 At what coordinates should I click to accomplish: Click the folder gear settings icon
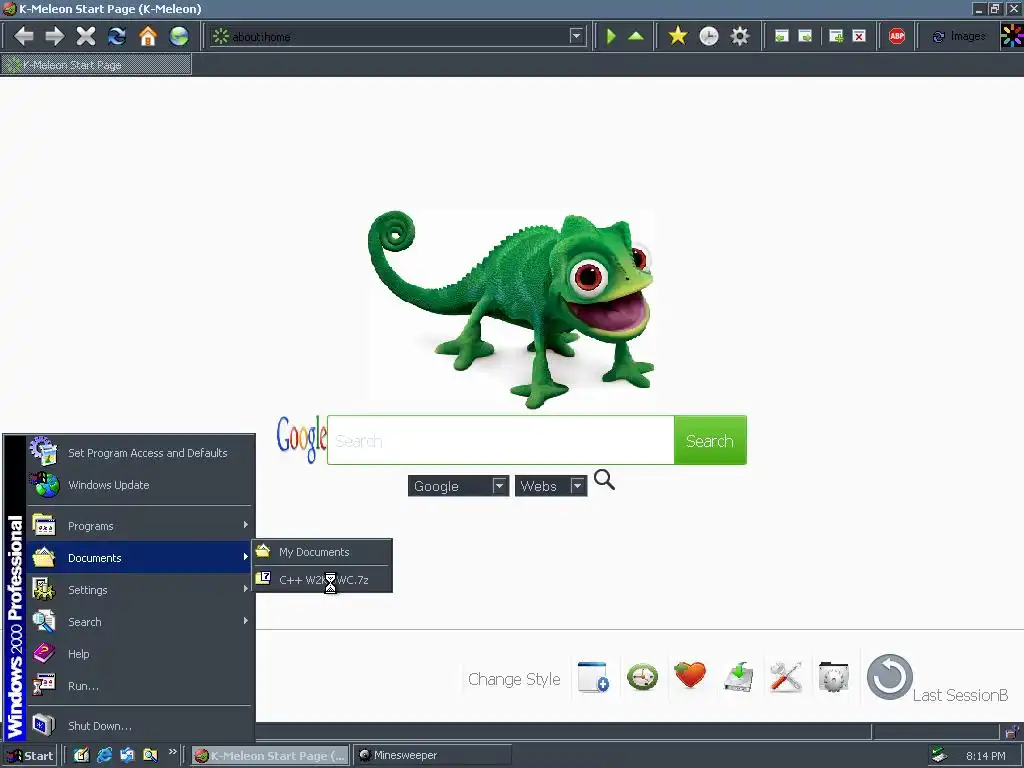coord(833,677)
